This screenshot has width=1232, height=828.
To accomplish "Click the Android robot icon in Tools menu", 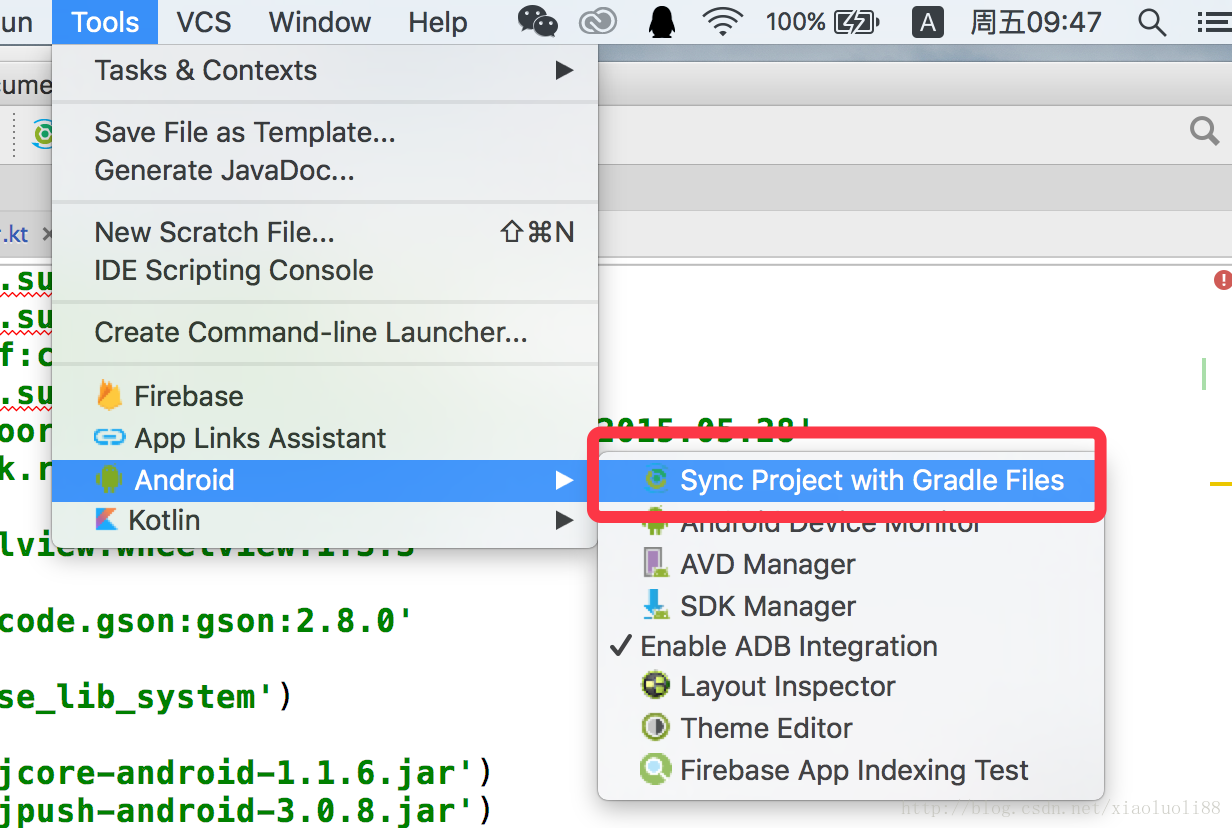I will pos(108,480).
